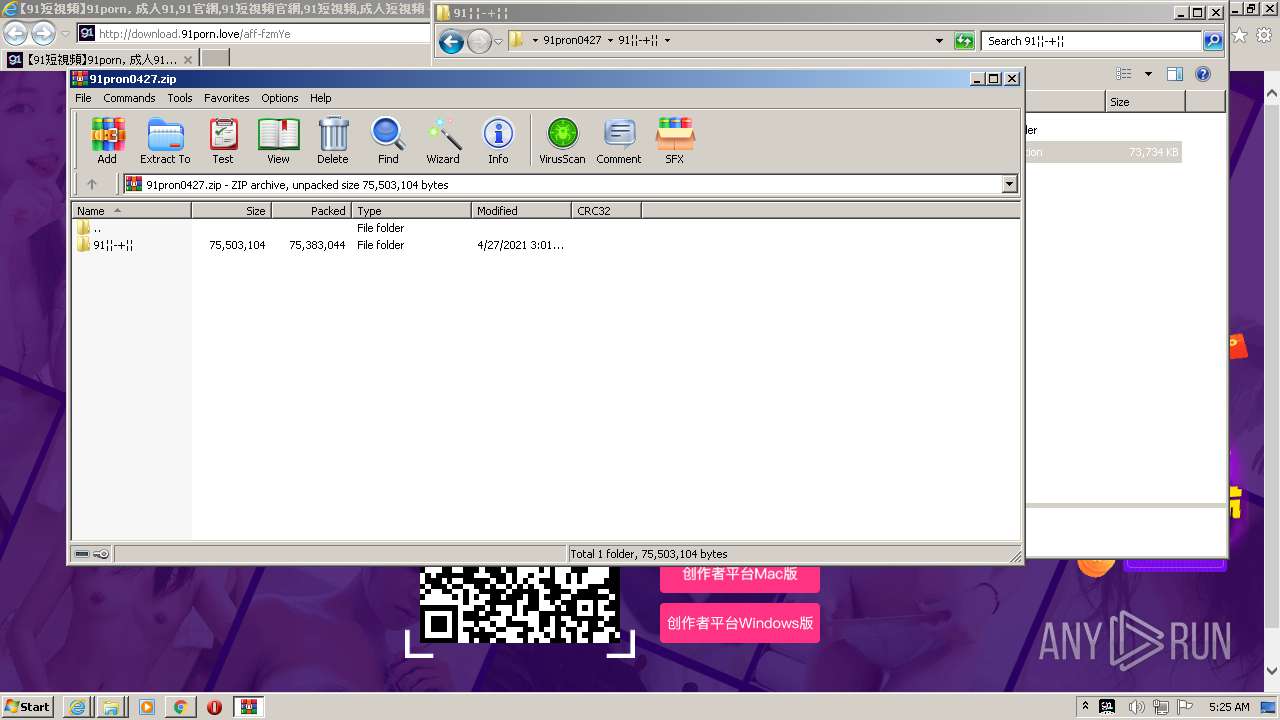Open the Find tool
The image size is (1280, 720).
click(388, 140)
